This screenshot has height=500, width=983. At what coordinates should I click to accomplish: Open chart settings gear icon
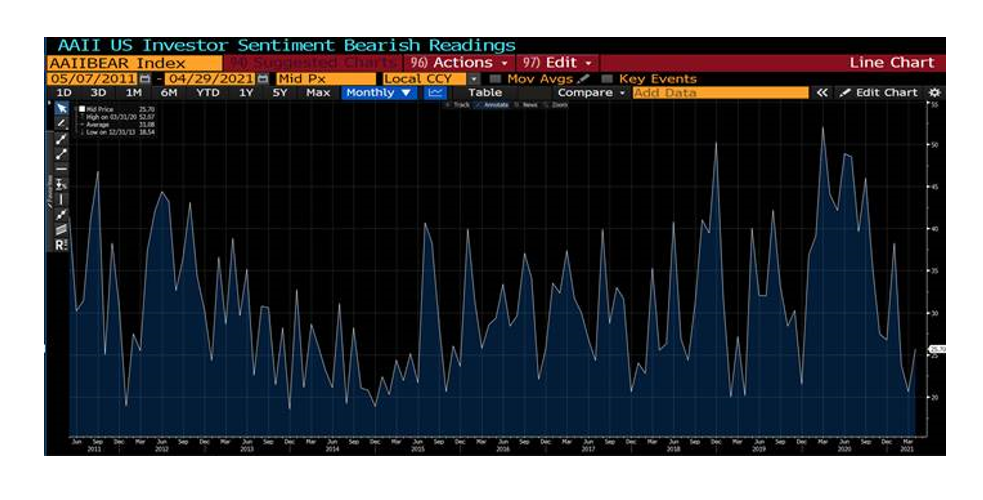click(x=934, y=93)
